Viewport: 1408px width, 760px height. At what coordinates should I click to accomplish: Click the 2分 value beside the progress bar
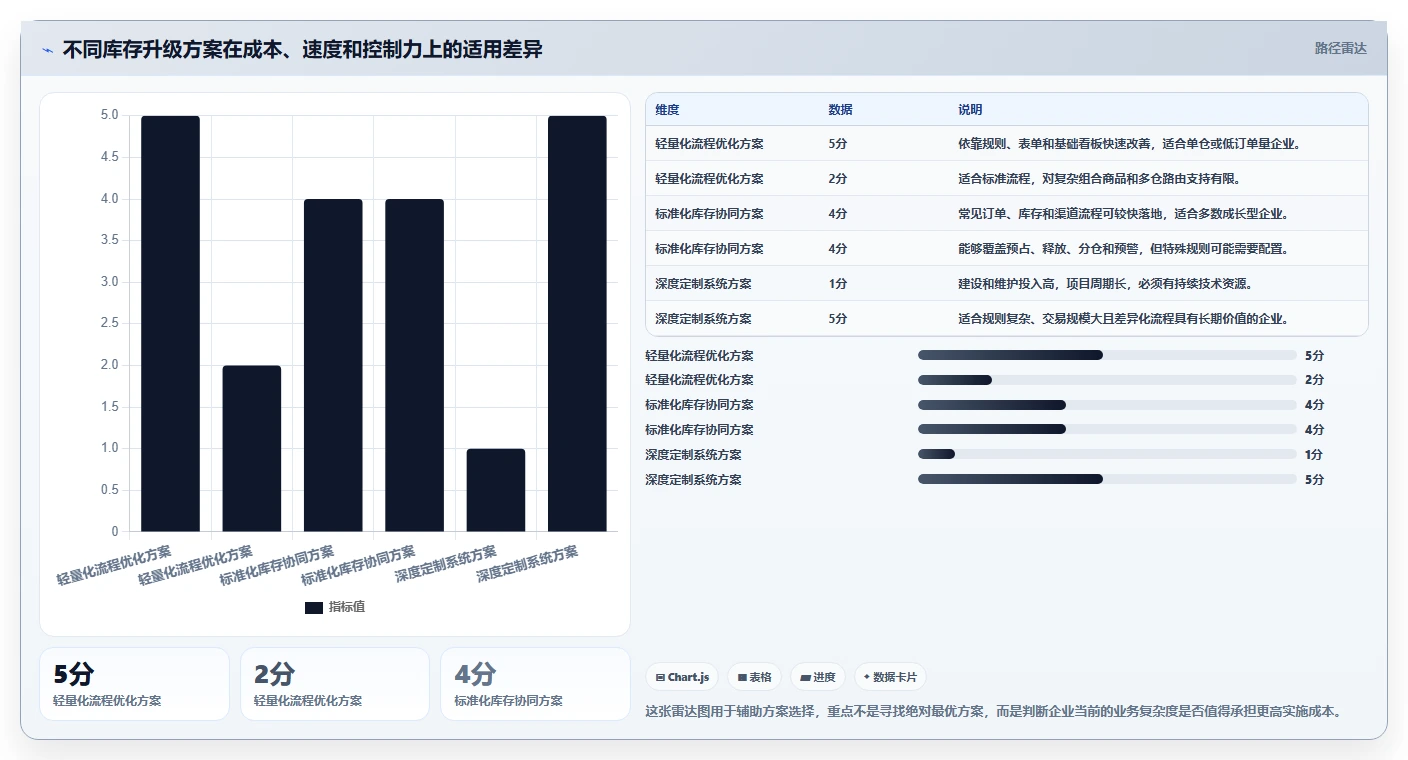[1314, 380]
